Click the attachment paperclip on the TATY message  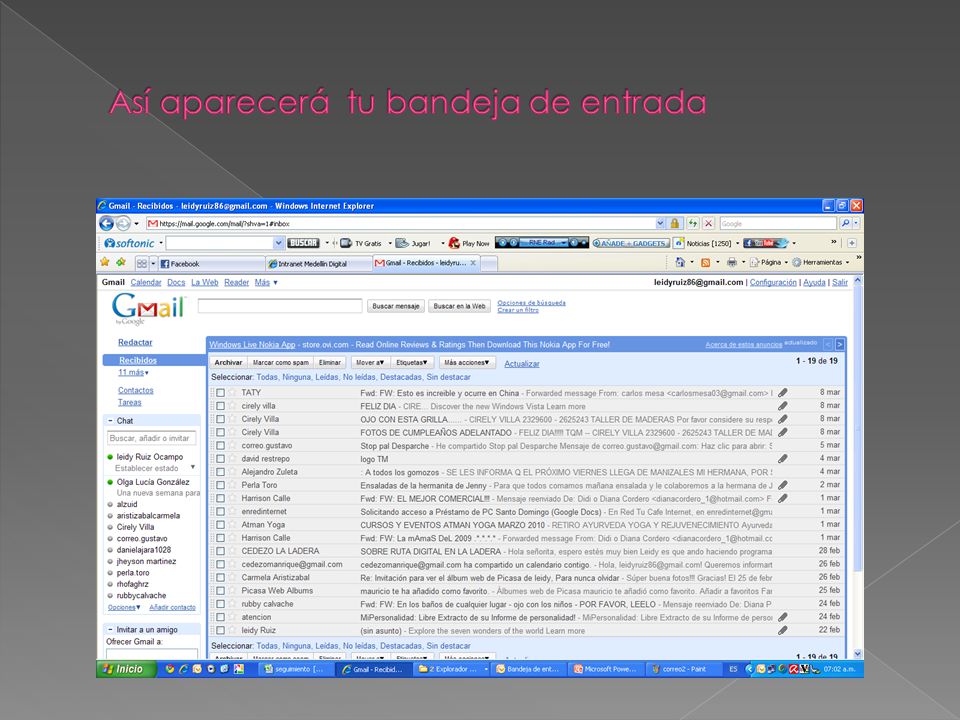[782, 392]
